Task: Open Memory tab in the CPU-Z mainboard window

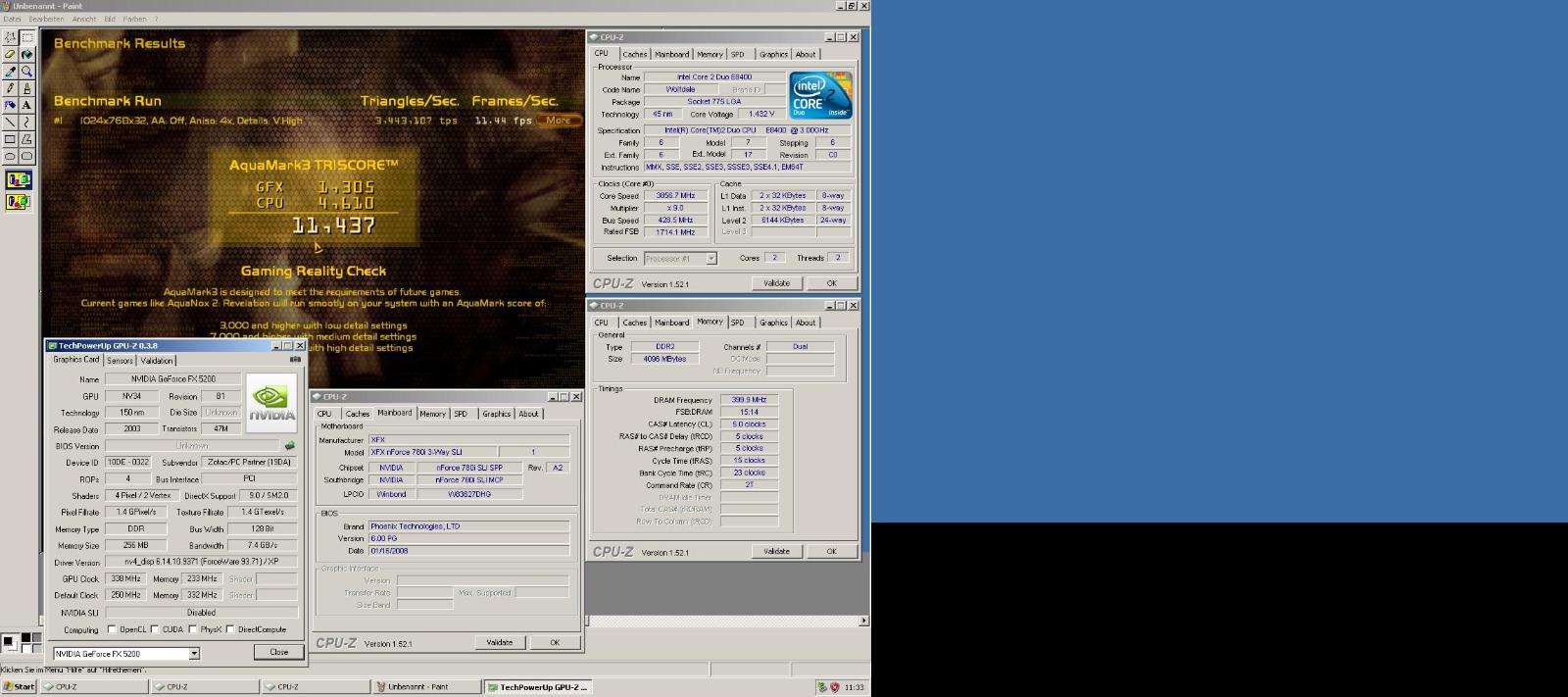Action: [x=432, y=414]
